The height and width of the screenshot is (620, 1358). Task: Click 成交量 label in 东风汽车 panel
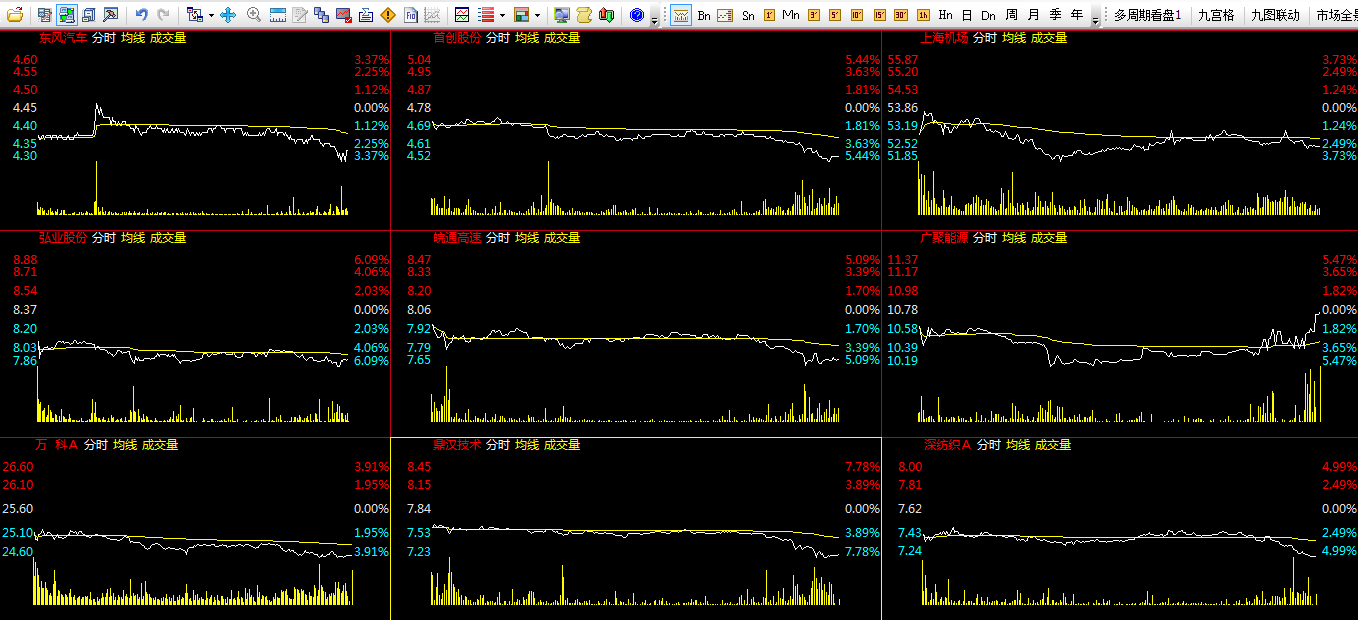tap(168, 38)
